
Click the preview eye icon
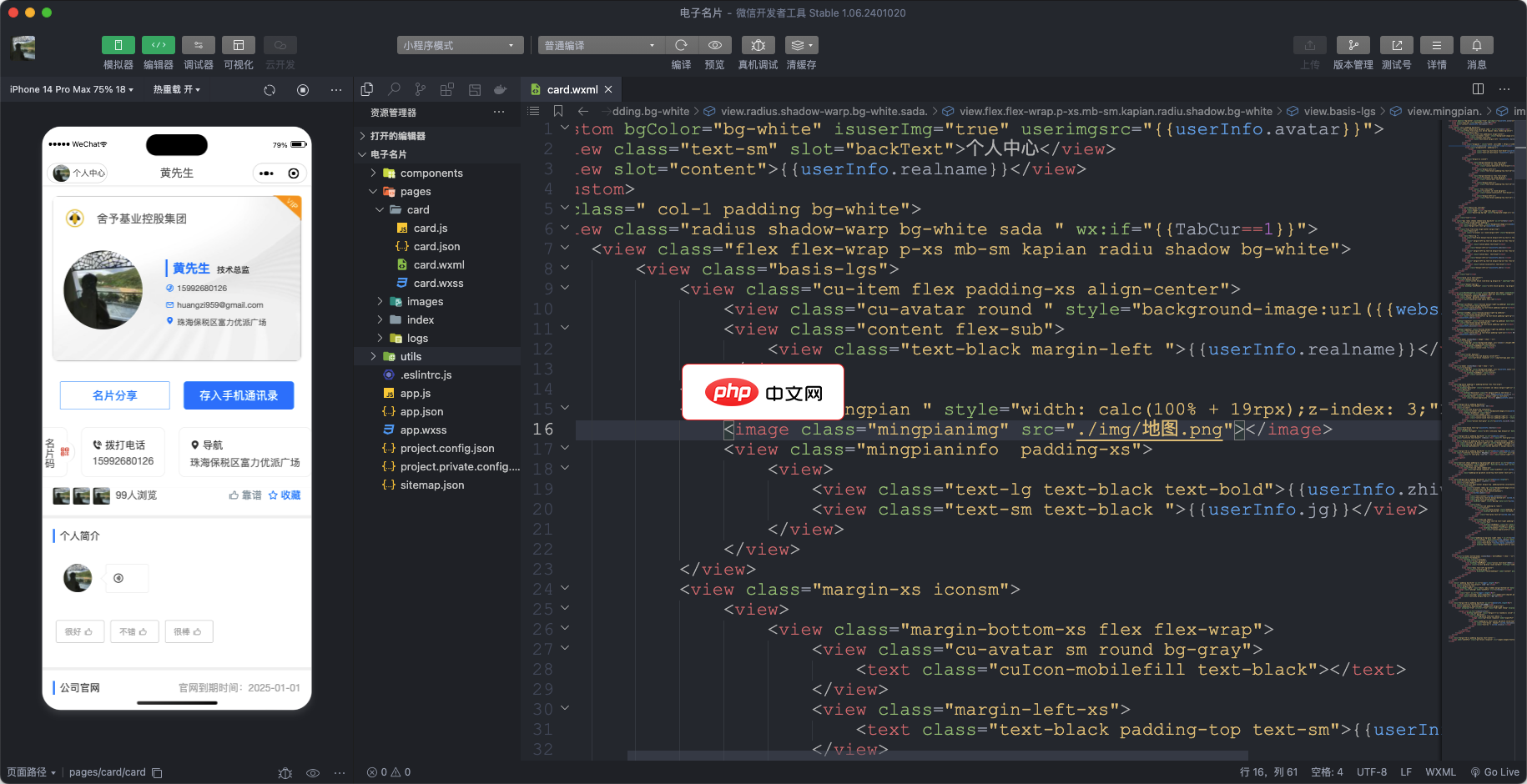[x=715, y=45]
